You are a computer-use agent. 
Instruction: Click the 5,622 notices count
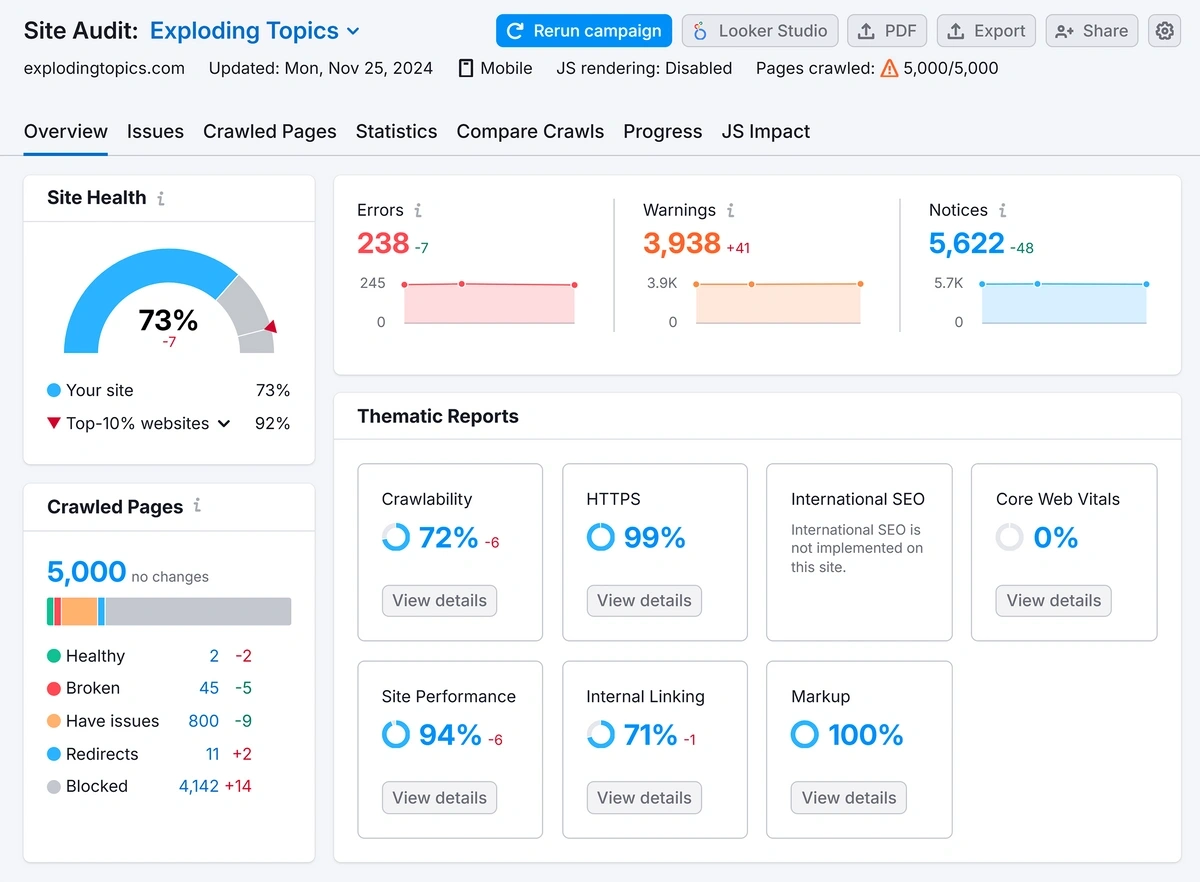pyautogui.click(x=967, y=243)
